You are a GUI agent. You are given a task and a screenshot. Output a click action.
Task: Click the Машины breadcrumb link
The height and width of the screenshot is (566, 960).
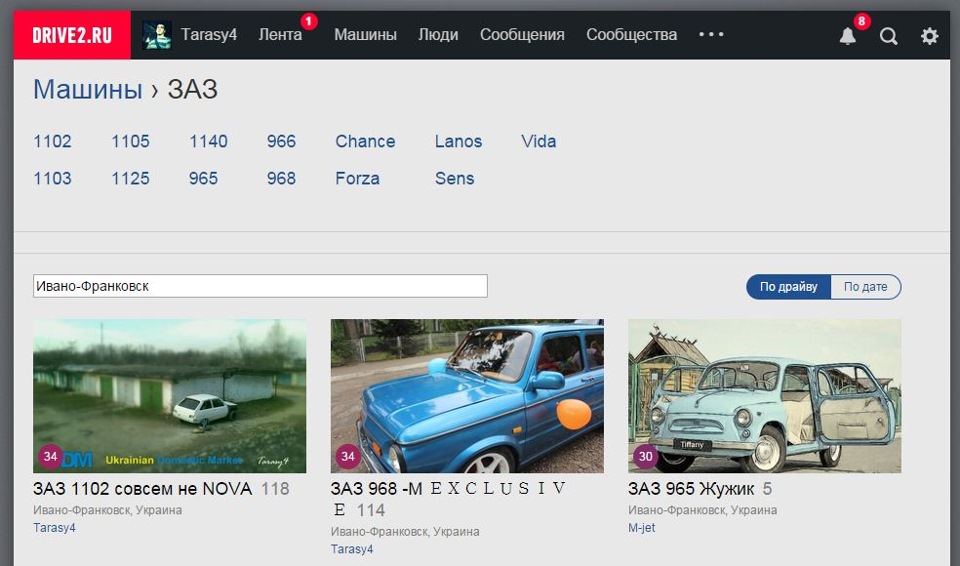click(88, 89)
